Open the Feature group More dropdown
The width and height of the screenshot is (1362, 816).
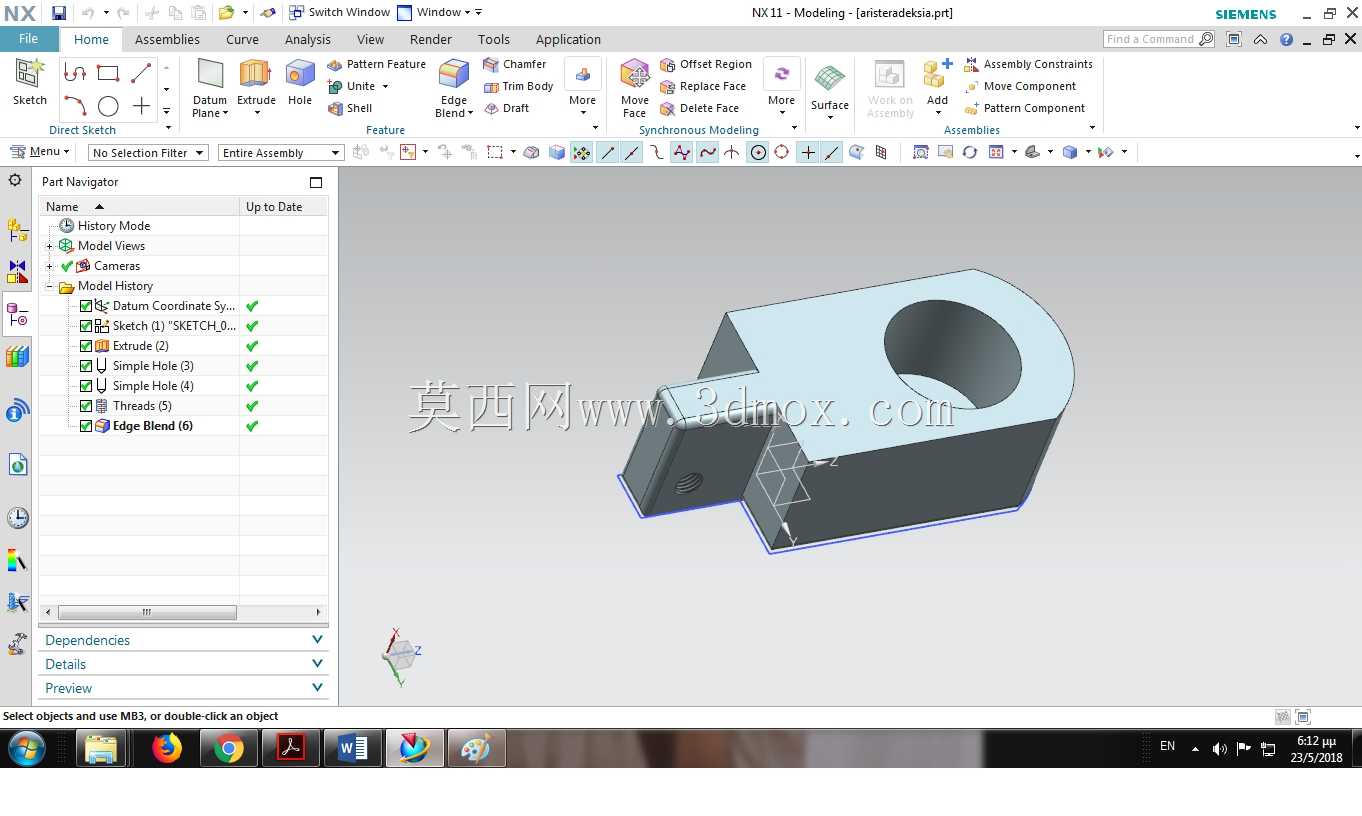click(582, 88)
